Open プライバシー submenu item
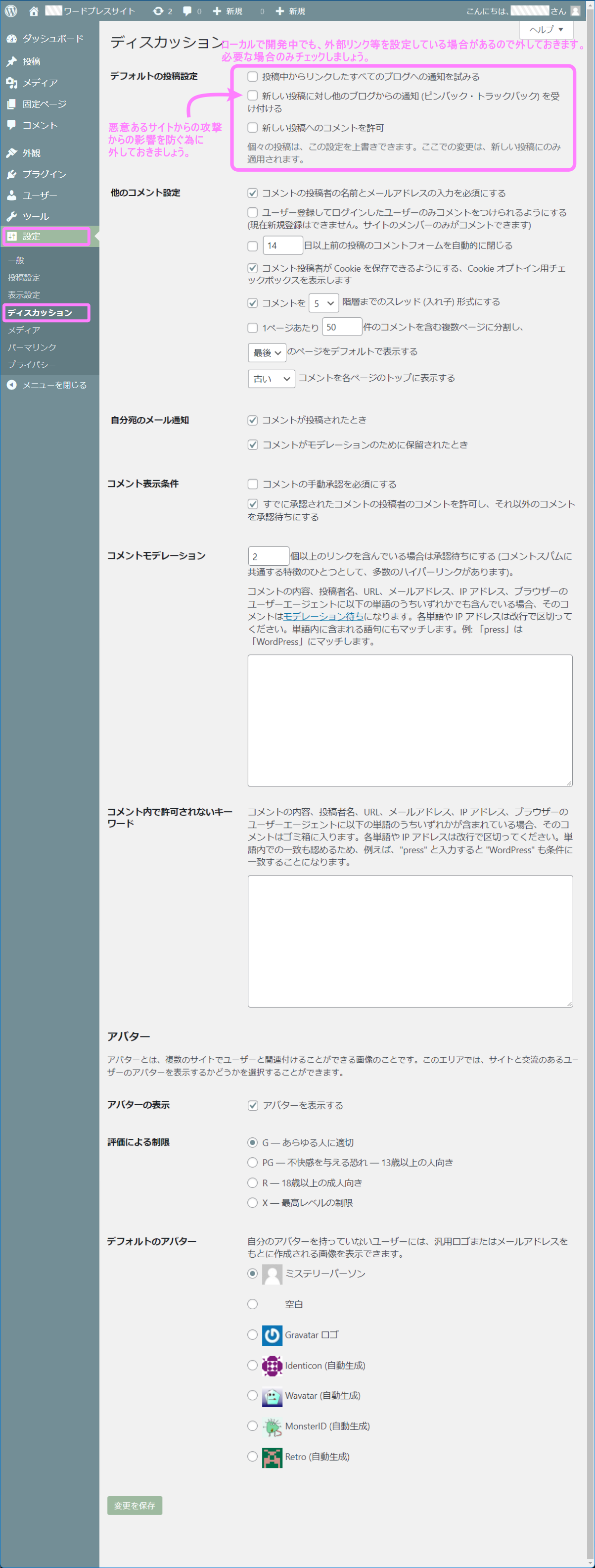The height and width of the screenshot is (1568, 595). pyautogui.click(x=32, y=365)
